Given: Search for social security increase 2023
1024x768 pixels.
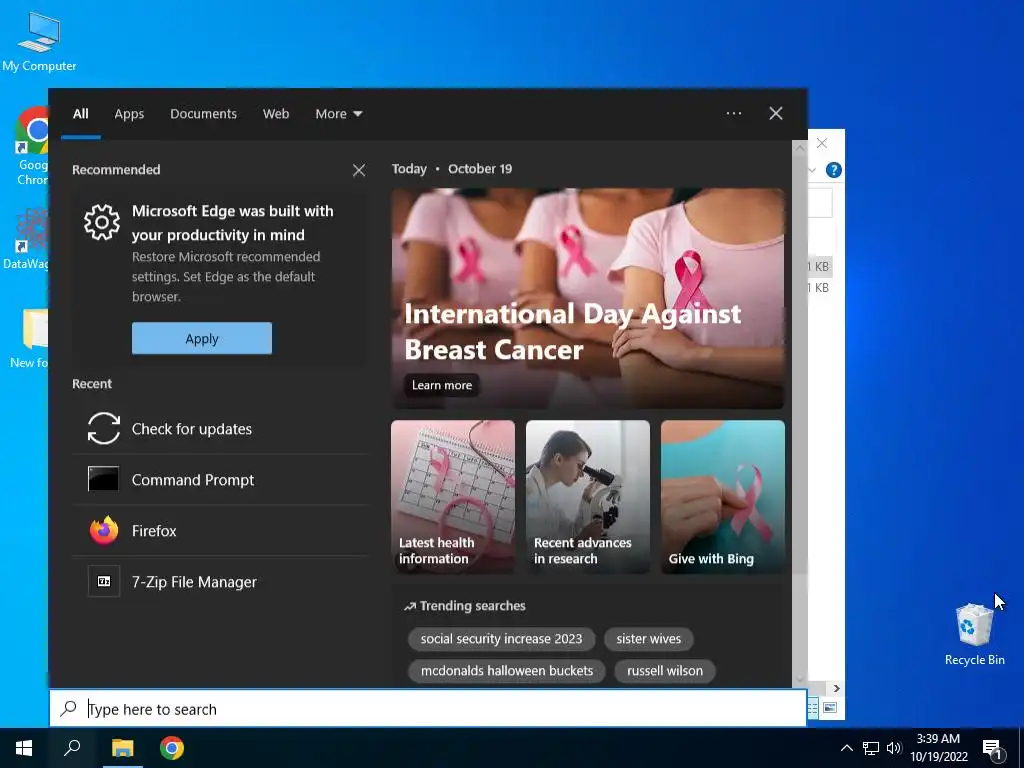Looking at the screenshot, I should point(502,639).
